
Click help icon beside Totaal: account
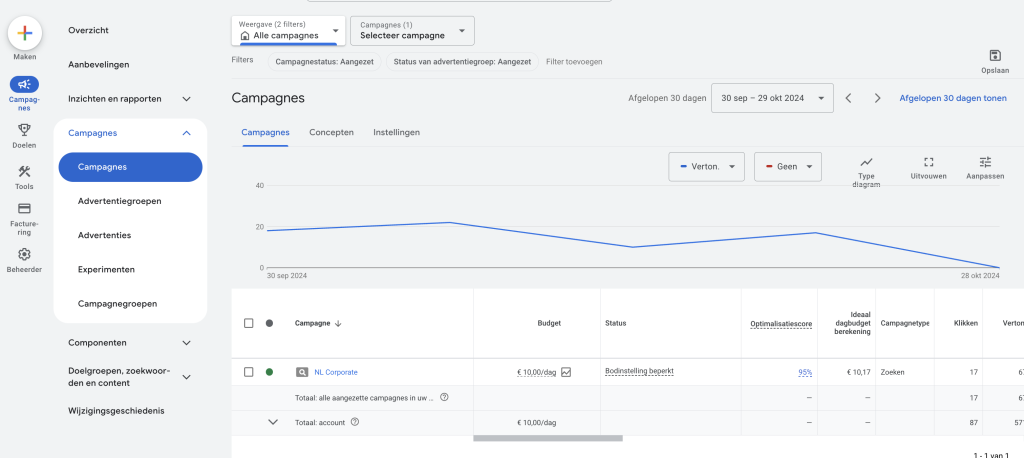point(355,422)
